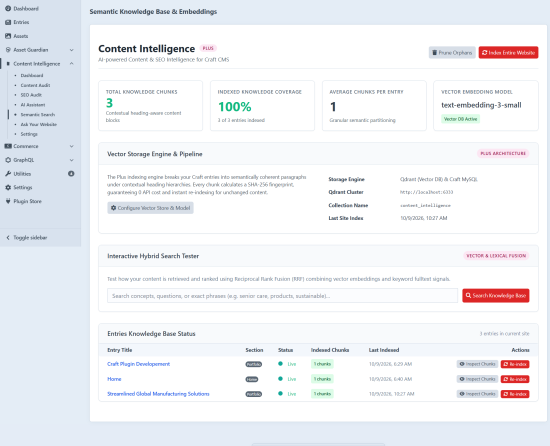The image size is (550, 446).
Task: Click the Last Indexed column header
Action: click(384, 350)
